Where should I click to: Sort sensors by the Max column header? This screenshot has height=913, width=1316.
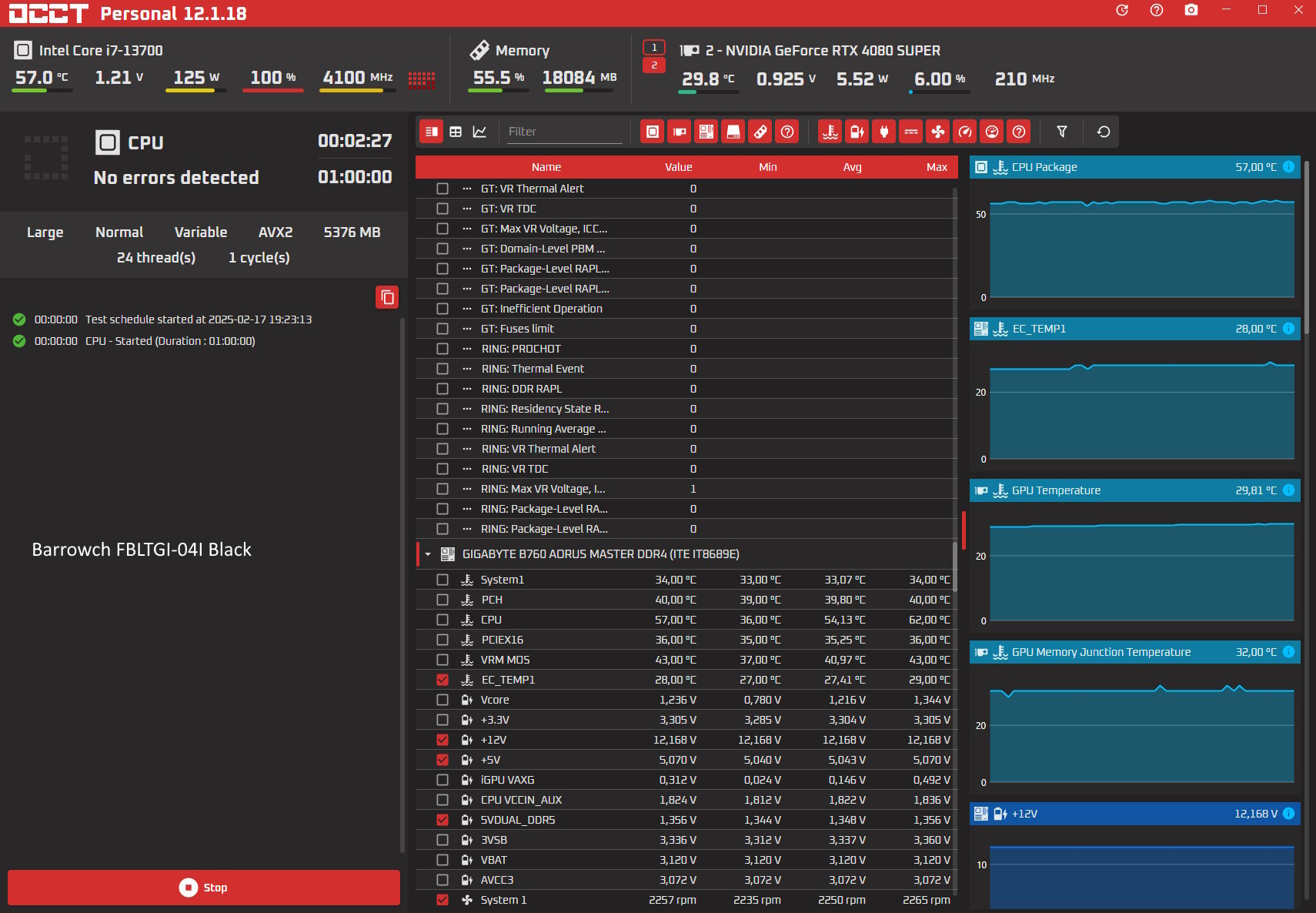coord(937,167)
